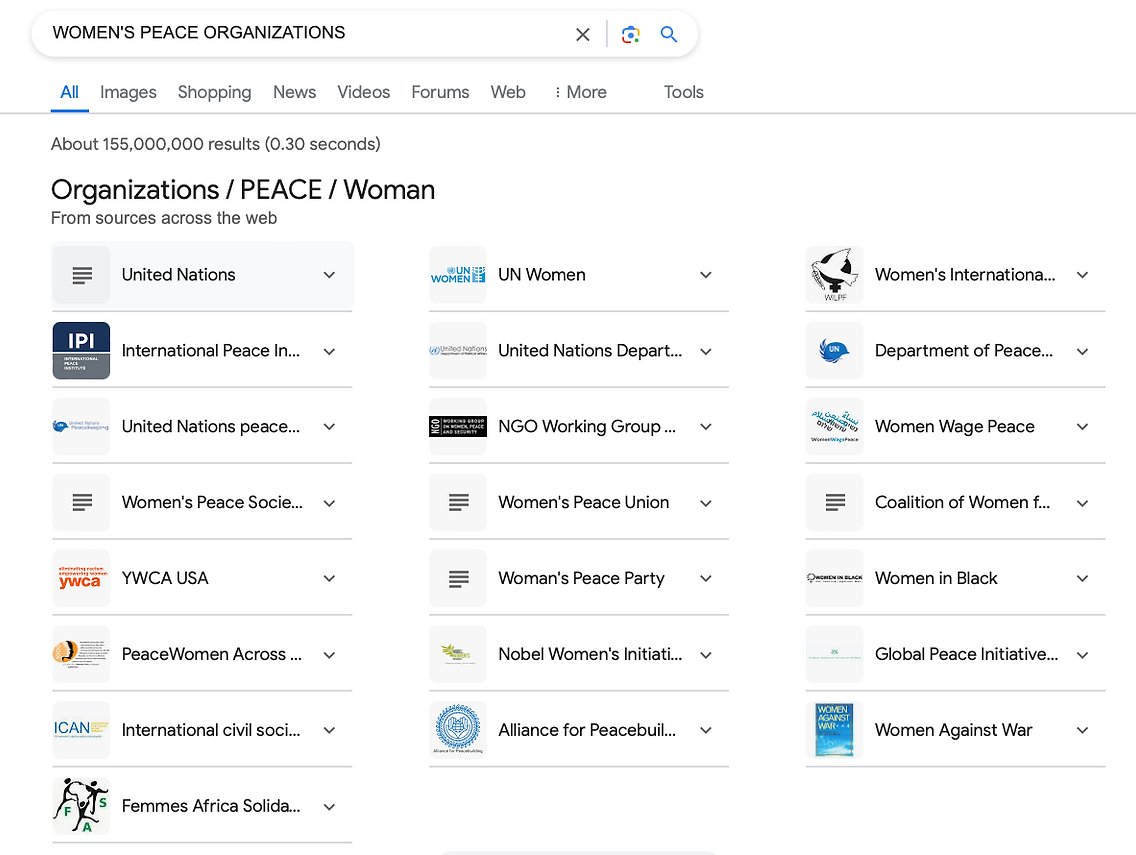Click the Femmes Africa Solidarité logo
1136x855 pixels.
pyautogui.click(x=81, y=806)
